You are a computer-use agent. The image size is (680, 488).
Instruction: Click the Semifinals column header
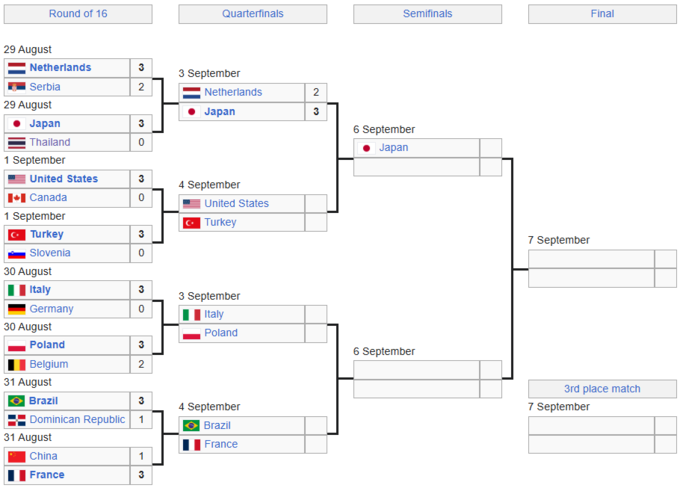point(427,14)
